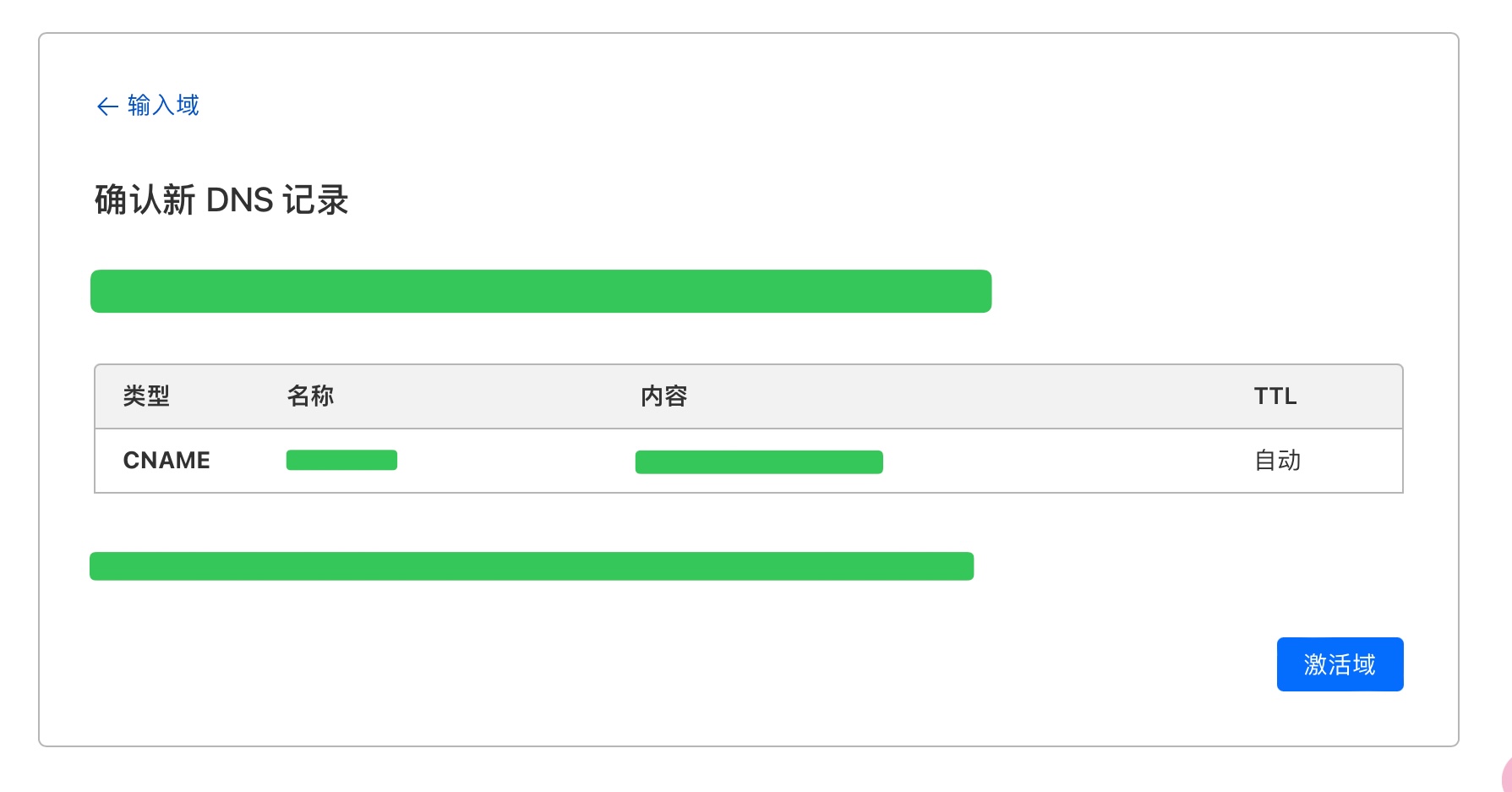Click the pink circle at the bottom-right edge

1506,775
